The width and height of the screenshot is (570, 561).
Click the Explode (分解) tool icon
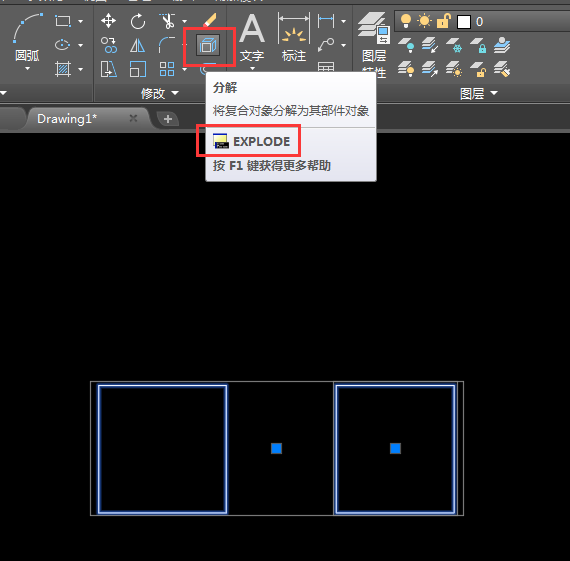[x=208, y=45]
